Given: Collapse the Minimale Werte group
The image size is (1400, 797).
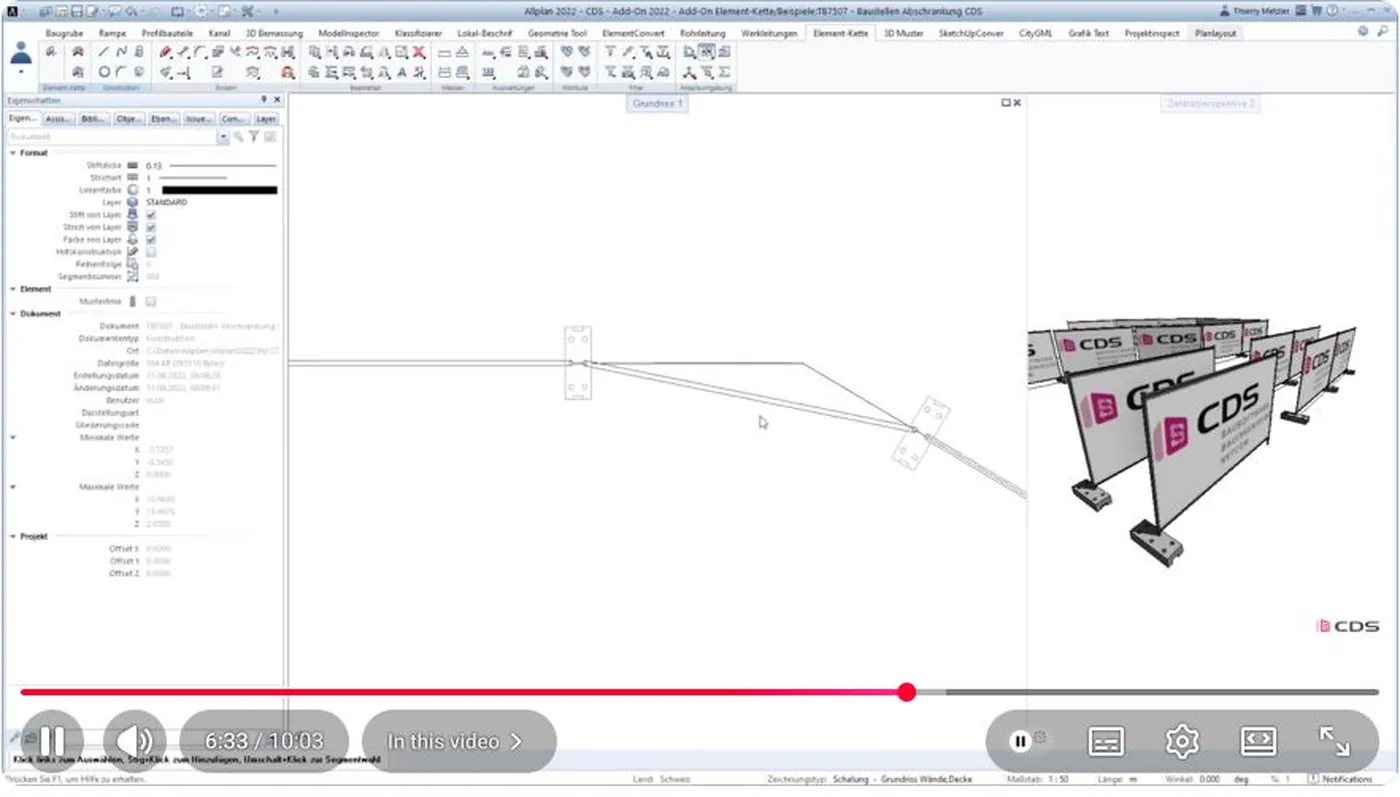Looking at the screenshot, I should tap(13, 438).
